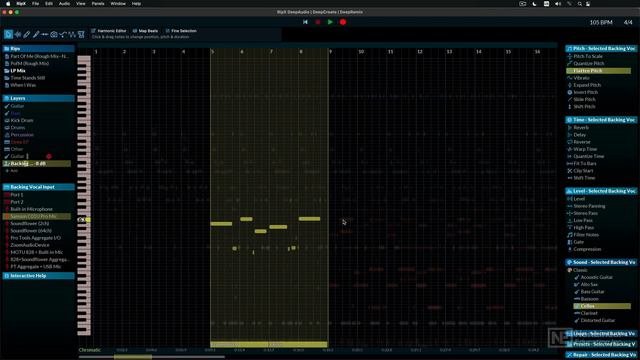This screenshot has width=640, height=360.
Task: Click the Kick Drum layer icon
Action: point(7,120)
